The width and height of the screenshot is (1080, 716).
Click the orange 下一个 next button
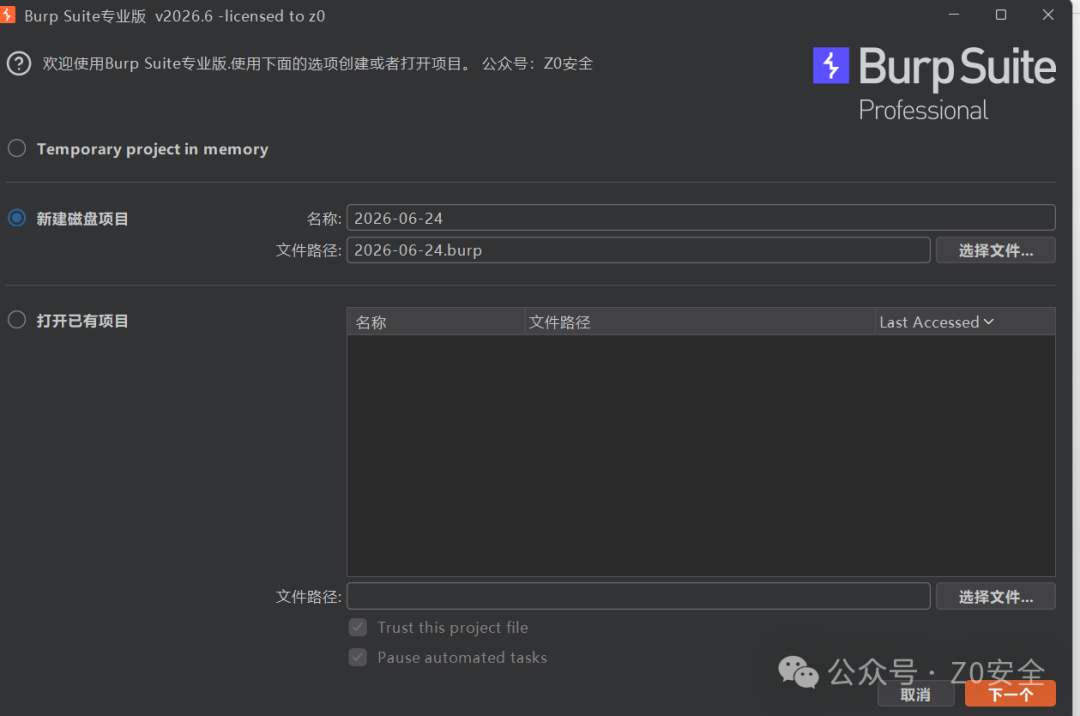[x=1010, y=694]
